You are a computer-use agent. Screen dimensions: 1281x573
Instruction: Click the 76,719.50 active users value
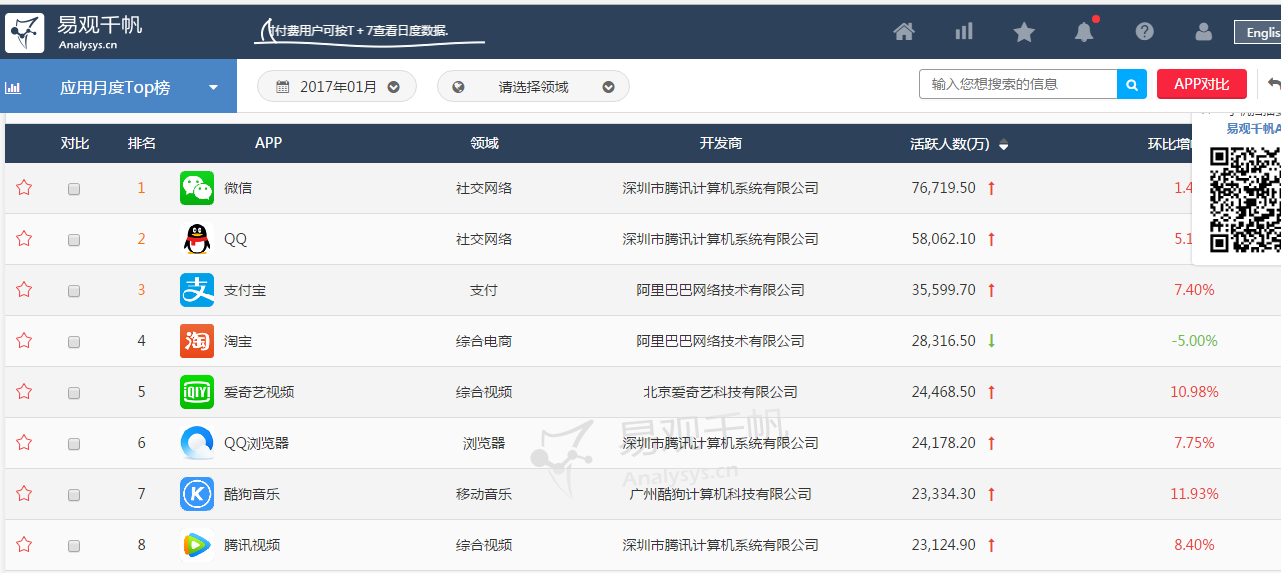pos(944,188)
